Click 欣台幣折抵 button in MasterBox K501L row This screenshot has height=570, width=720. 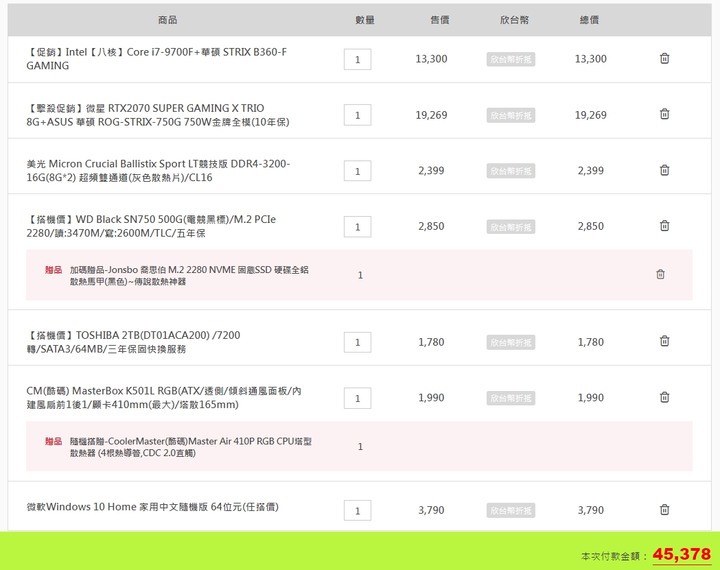click(511, 398)
